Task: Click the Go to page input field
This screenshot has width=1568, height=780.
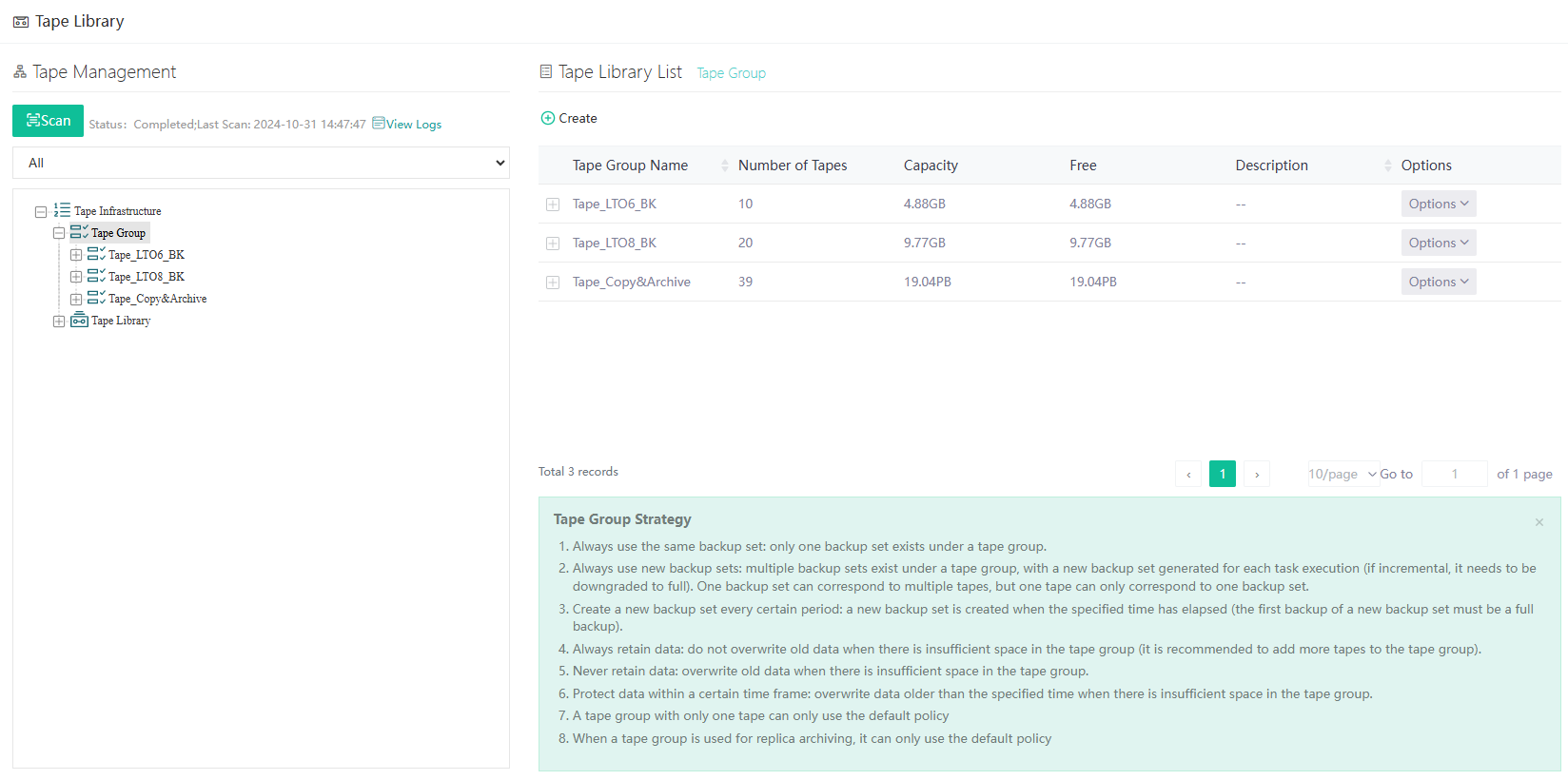Action: [1454, 474]
